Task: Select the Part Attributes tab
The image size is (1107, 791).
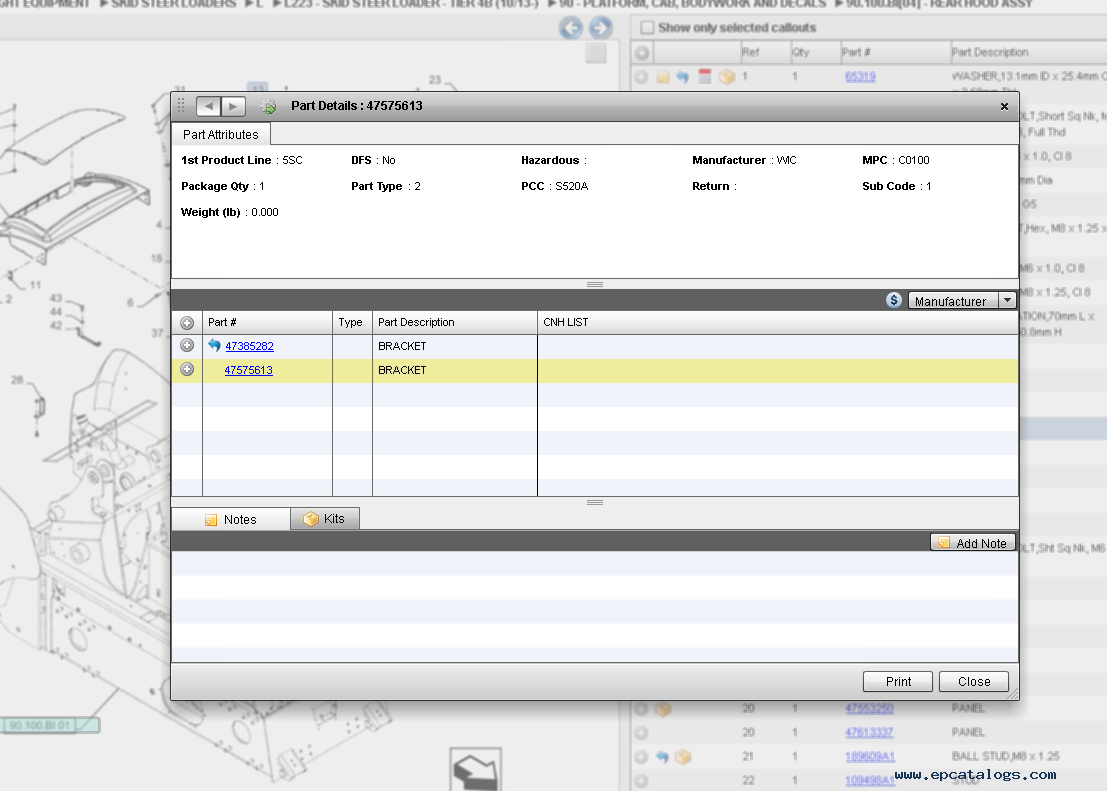Action: point(221,134)
